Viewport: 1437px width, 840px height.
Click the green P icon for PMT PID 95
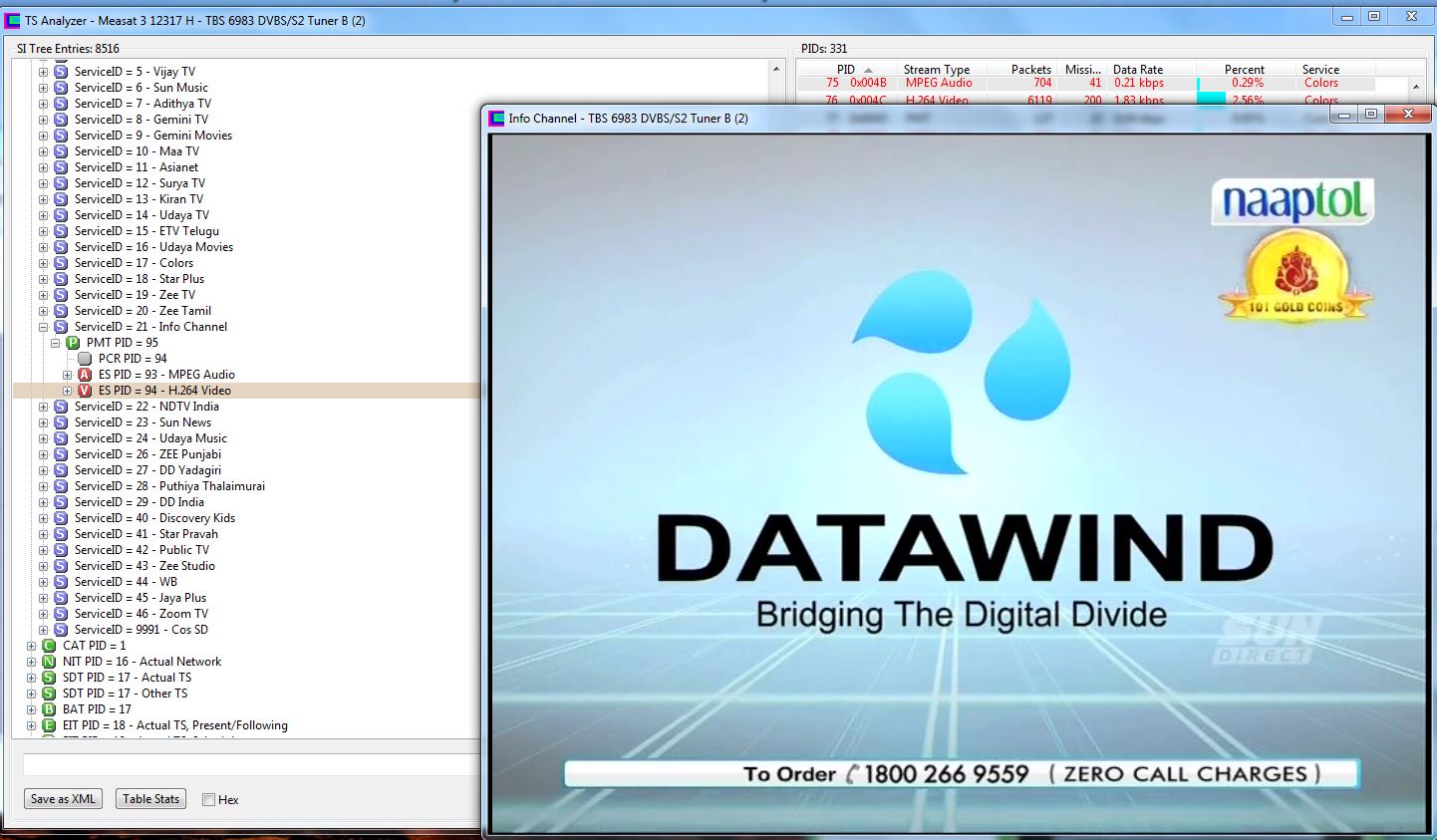click(73, 343)
